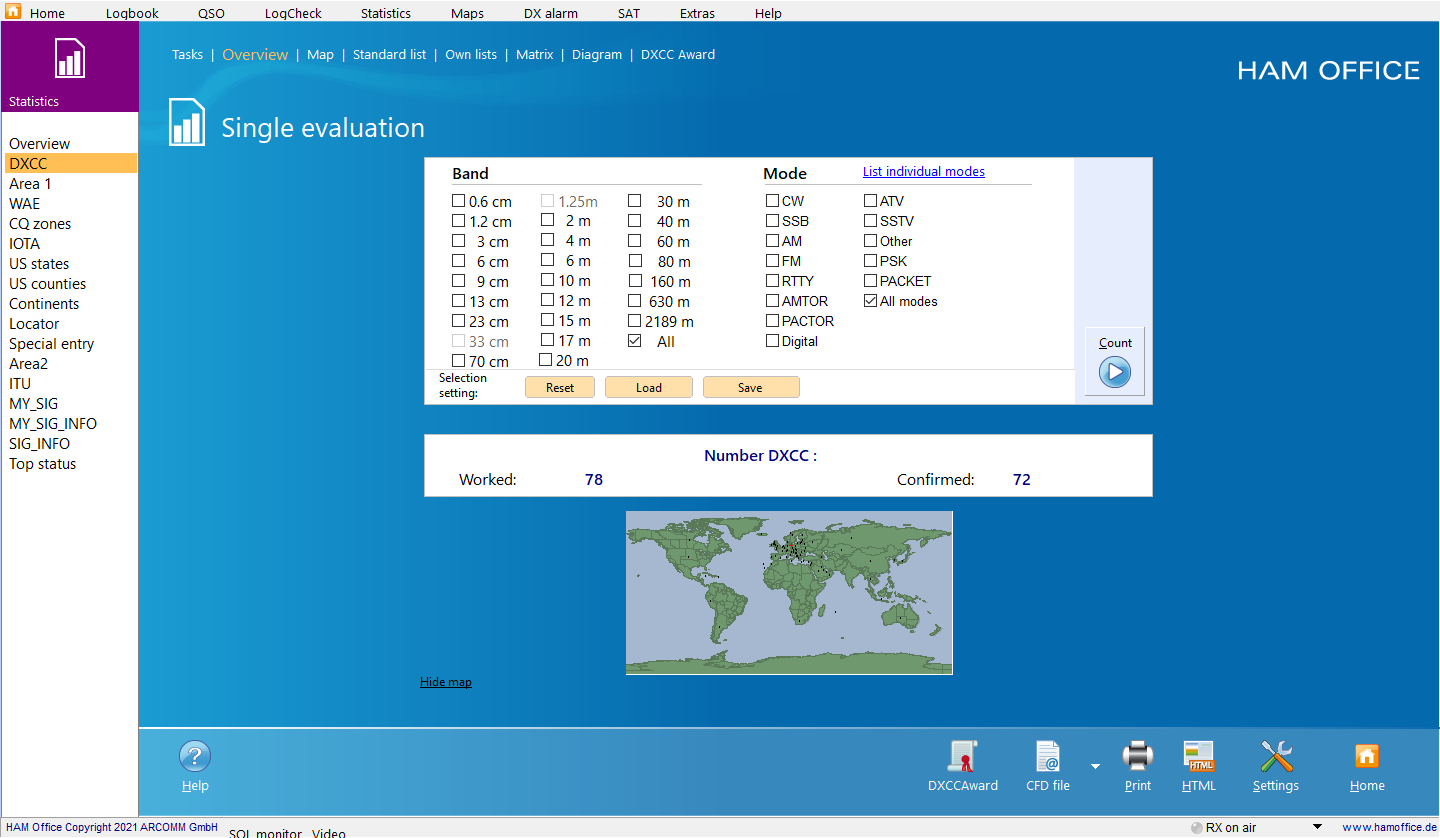Open the Extras menu
1440x838 pixels.
coord(697,13)
